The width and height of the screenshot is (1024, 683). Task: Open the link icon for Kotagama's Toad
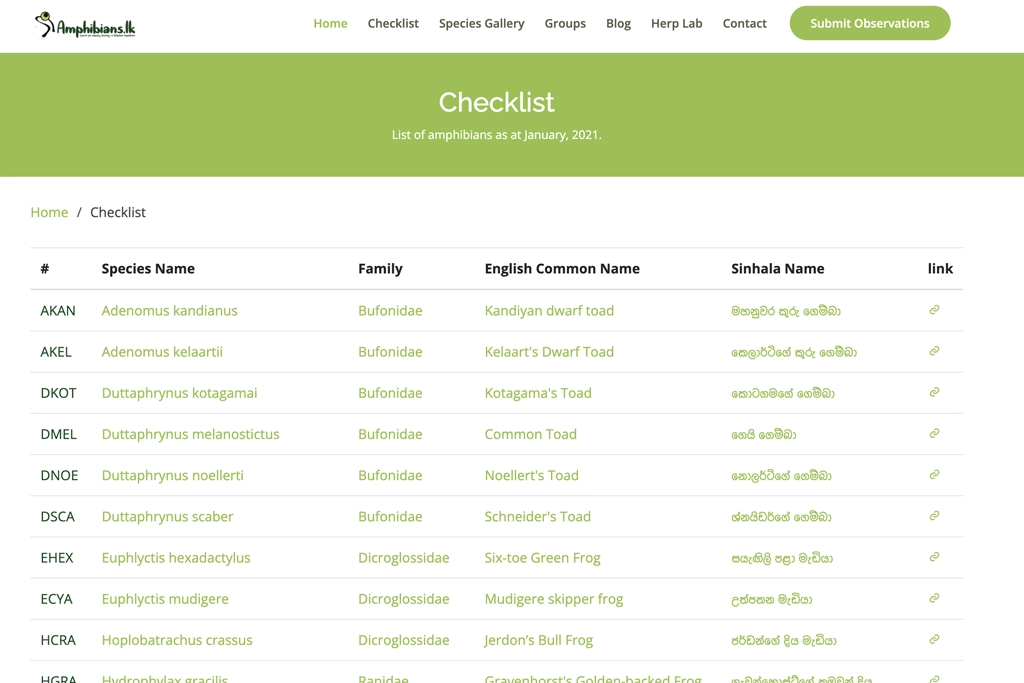point(934,392)
